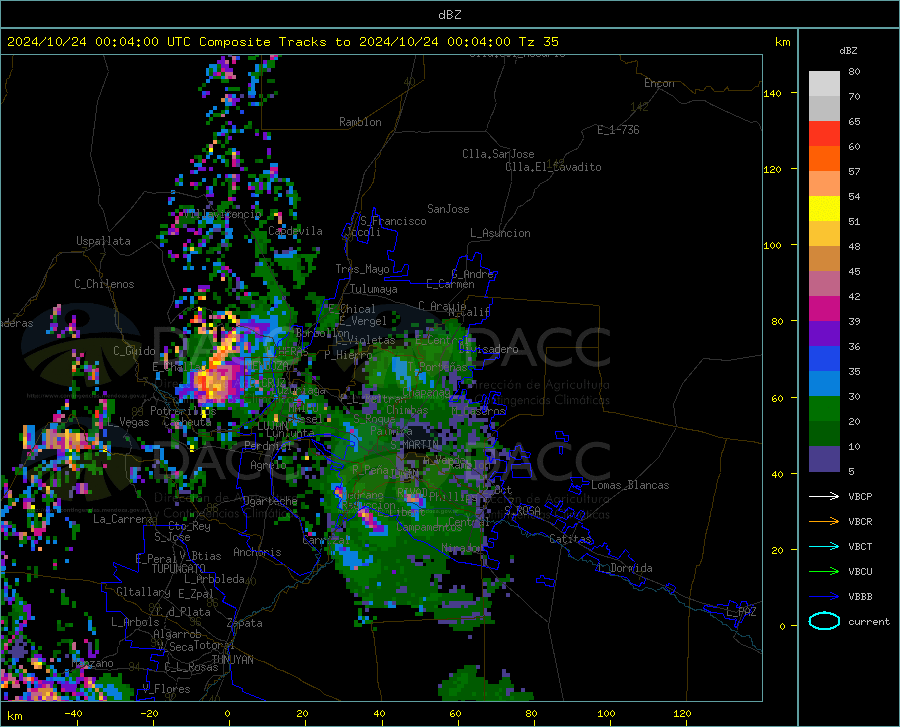Click the Manzano map label
This screenshot has width=900, height=727.
point(92,663)
